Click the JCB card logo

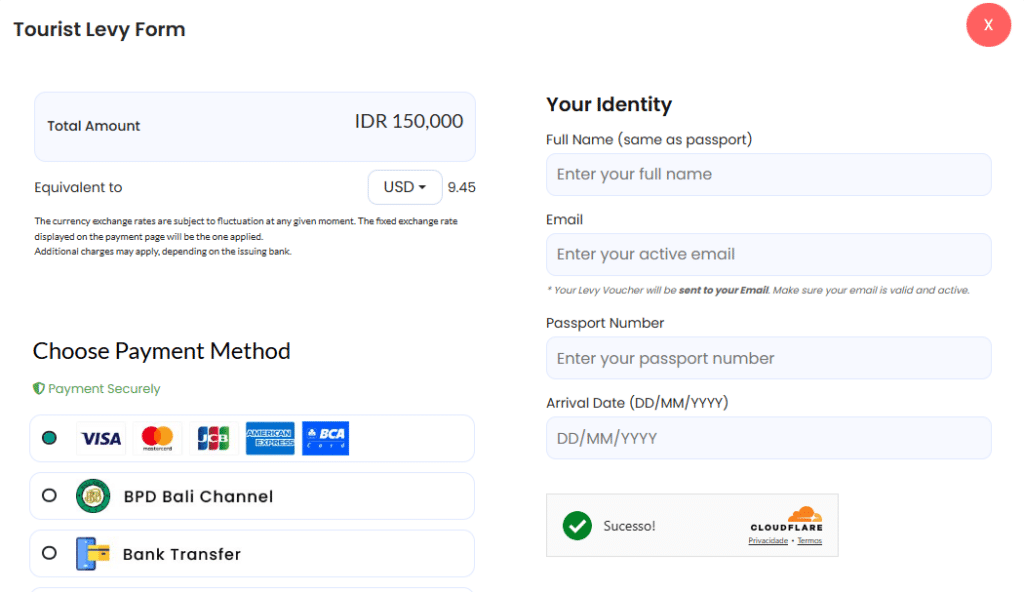tap(213, 438)
